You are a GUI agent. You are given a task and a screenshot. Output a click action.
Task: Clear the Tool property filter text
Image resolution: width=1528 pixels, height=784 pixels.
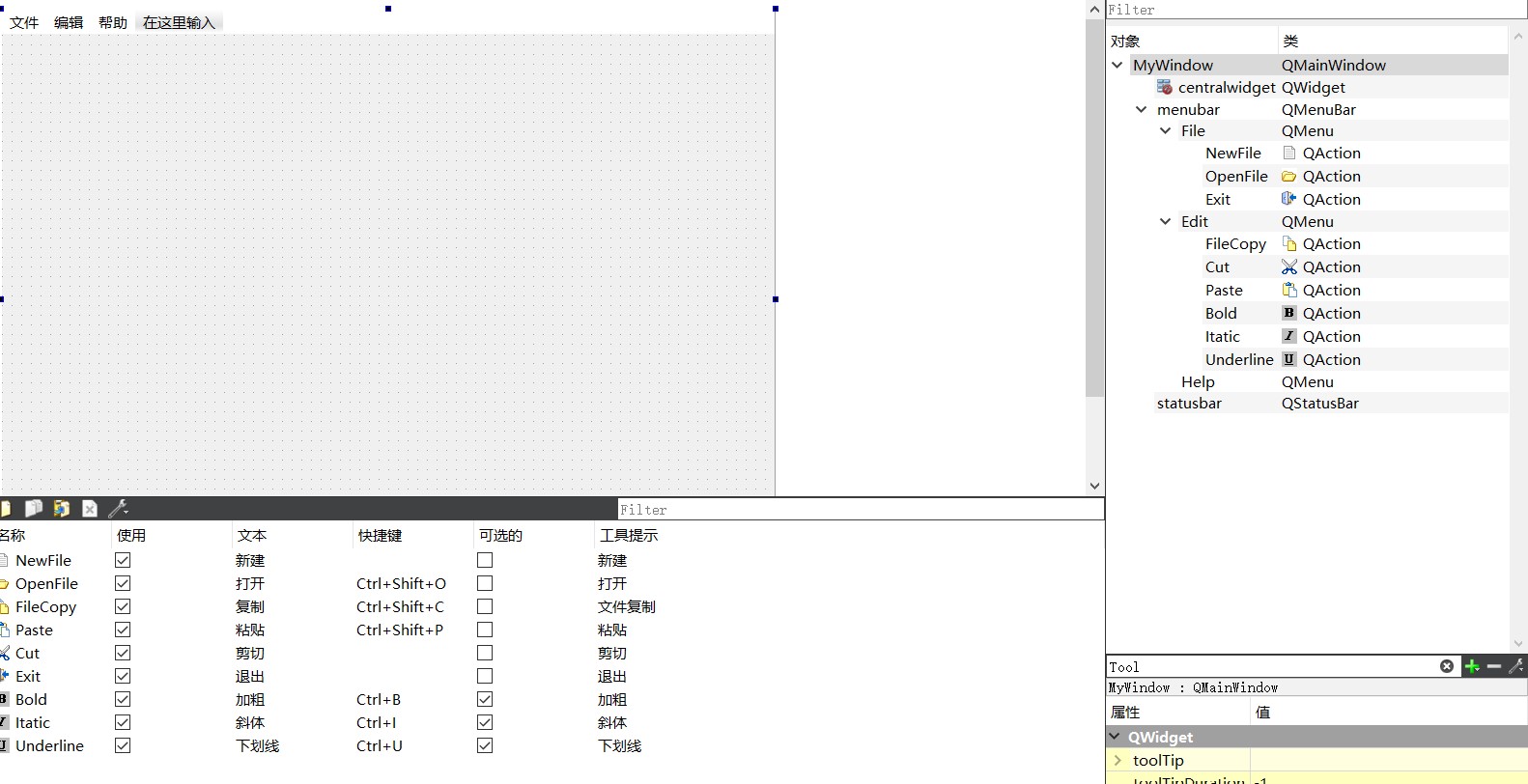pyautogui.click(x=1447, y=666)
